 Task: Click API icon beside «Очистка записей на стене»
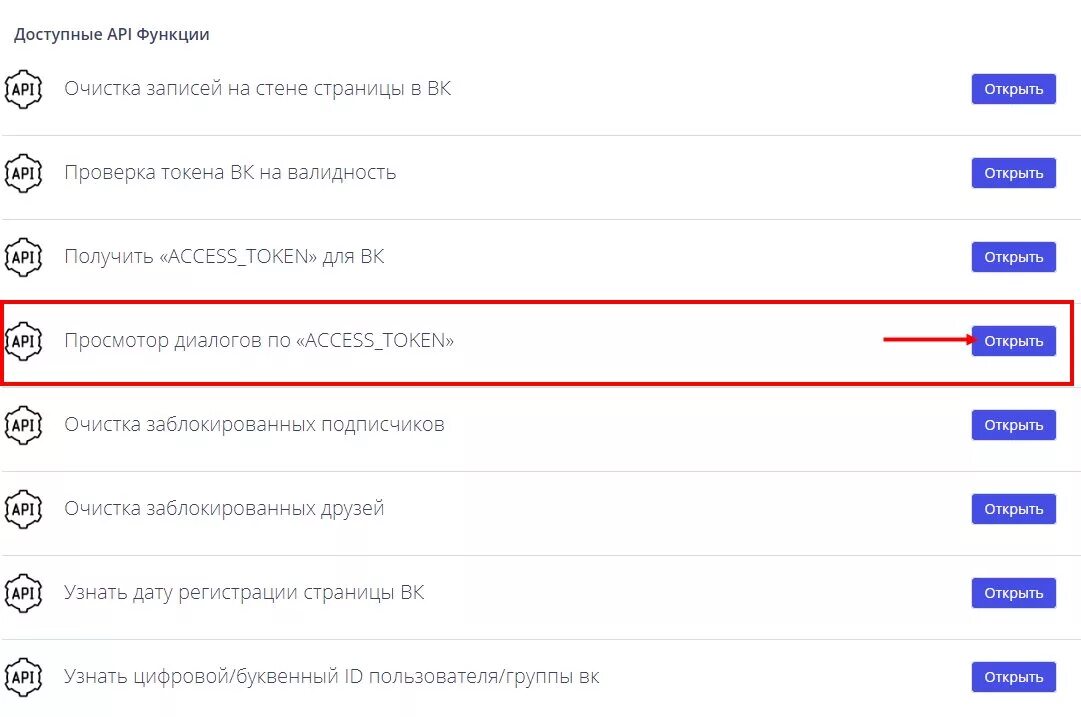23,89
